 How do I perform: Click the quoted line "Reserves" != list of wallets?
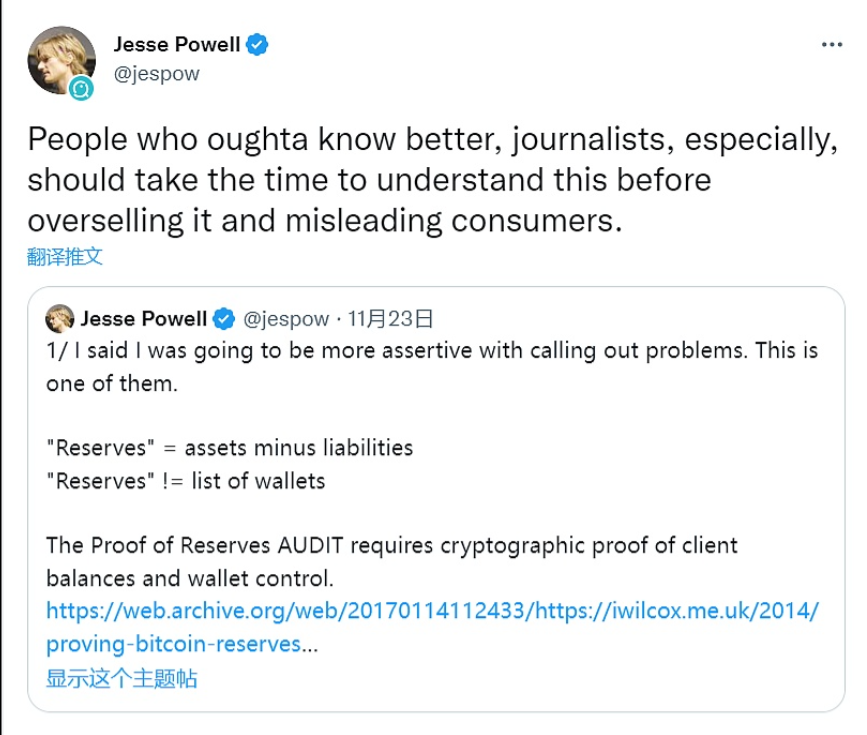(x=185, y=481)
